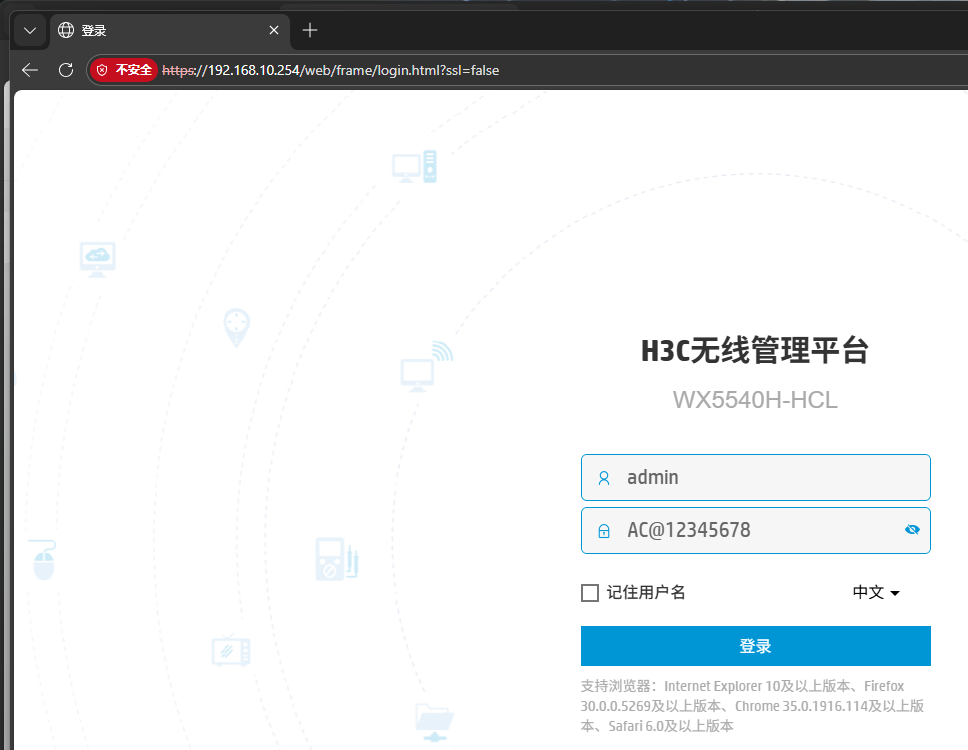Open a new browser tab
Viewport: 968px width, 750px height.
pyautogui.click(x=310, y=30)
